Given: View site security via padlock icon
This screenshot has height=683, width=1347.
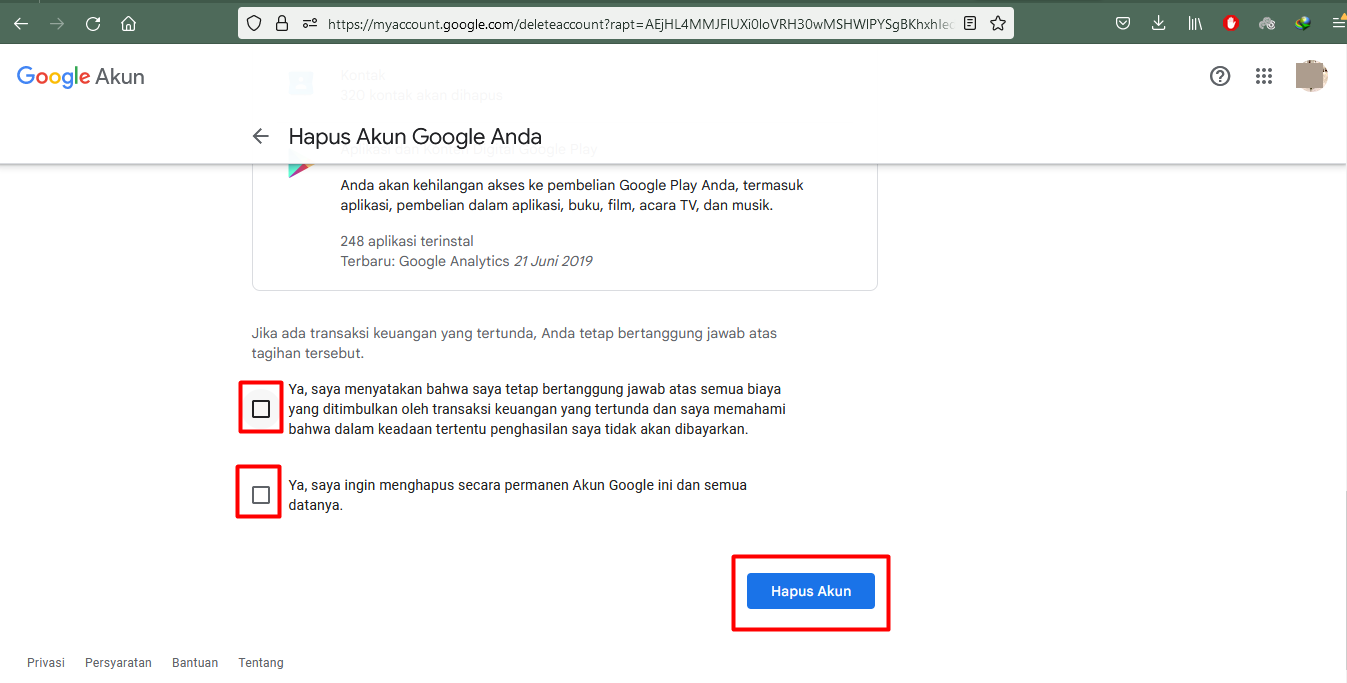Looking at the screenshot, I should (281, 23).
